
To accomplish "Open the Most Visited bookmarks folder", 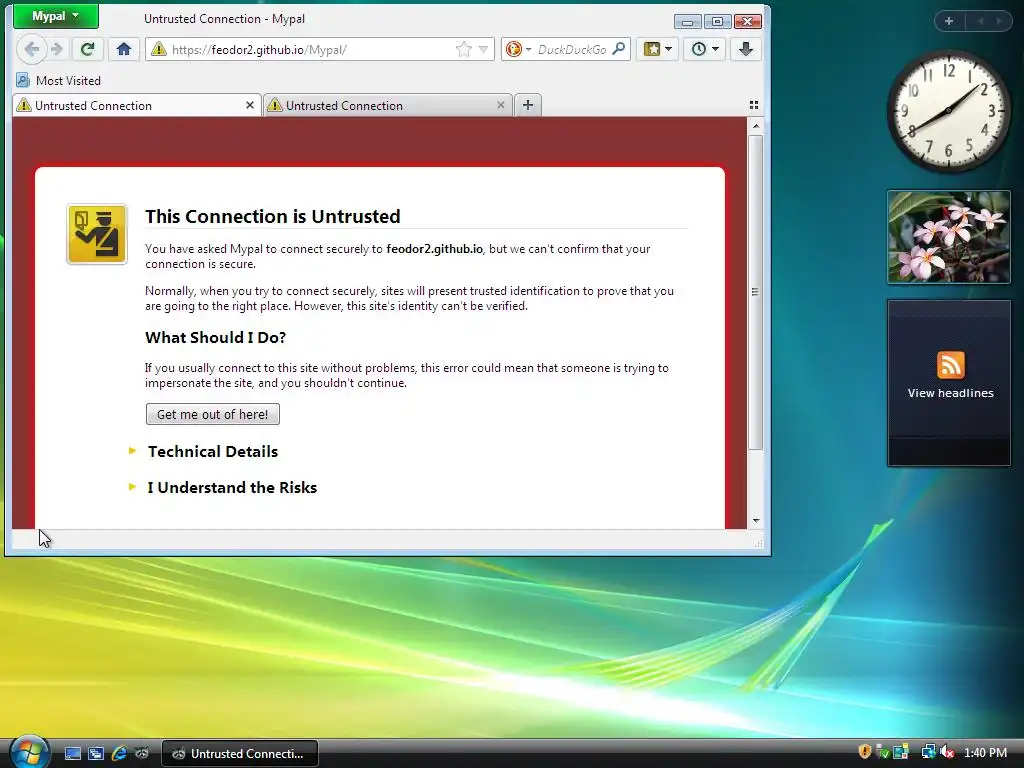I will [x=59, y=80].
